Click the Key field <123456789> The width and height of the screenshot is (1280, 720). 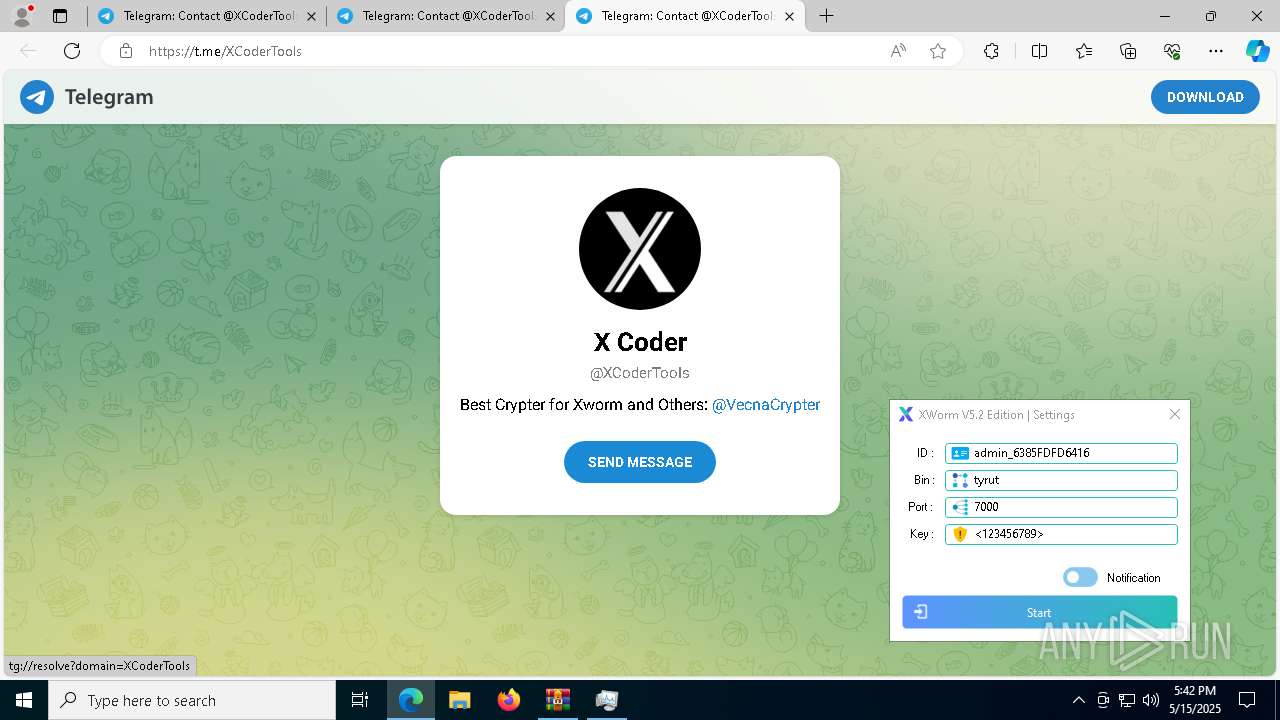coord(1061,534)
